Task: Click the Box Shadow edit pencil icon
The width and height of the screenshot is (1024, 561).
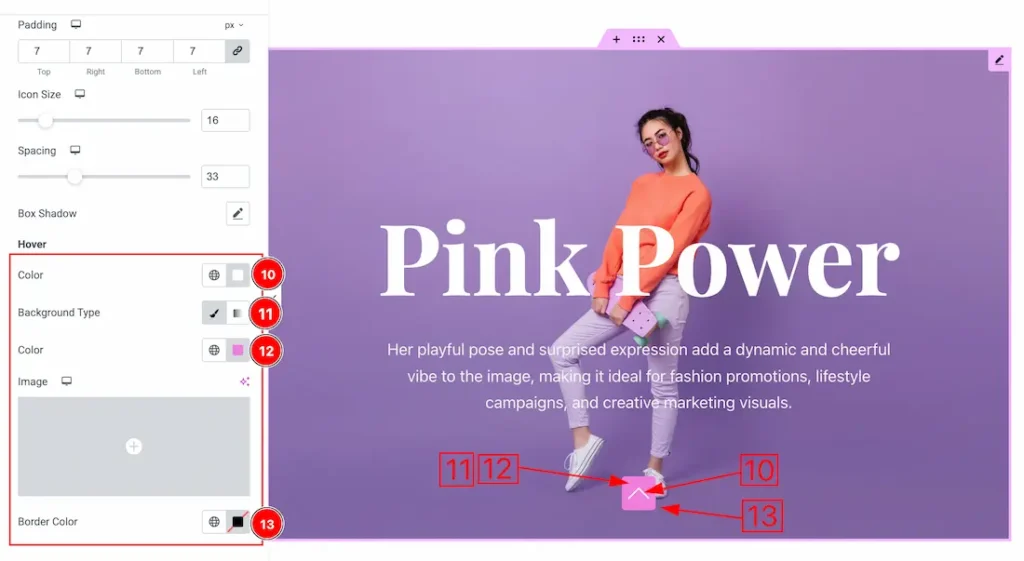Action: tap(237, 213)
